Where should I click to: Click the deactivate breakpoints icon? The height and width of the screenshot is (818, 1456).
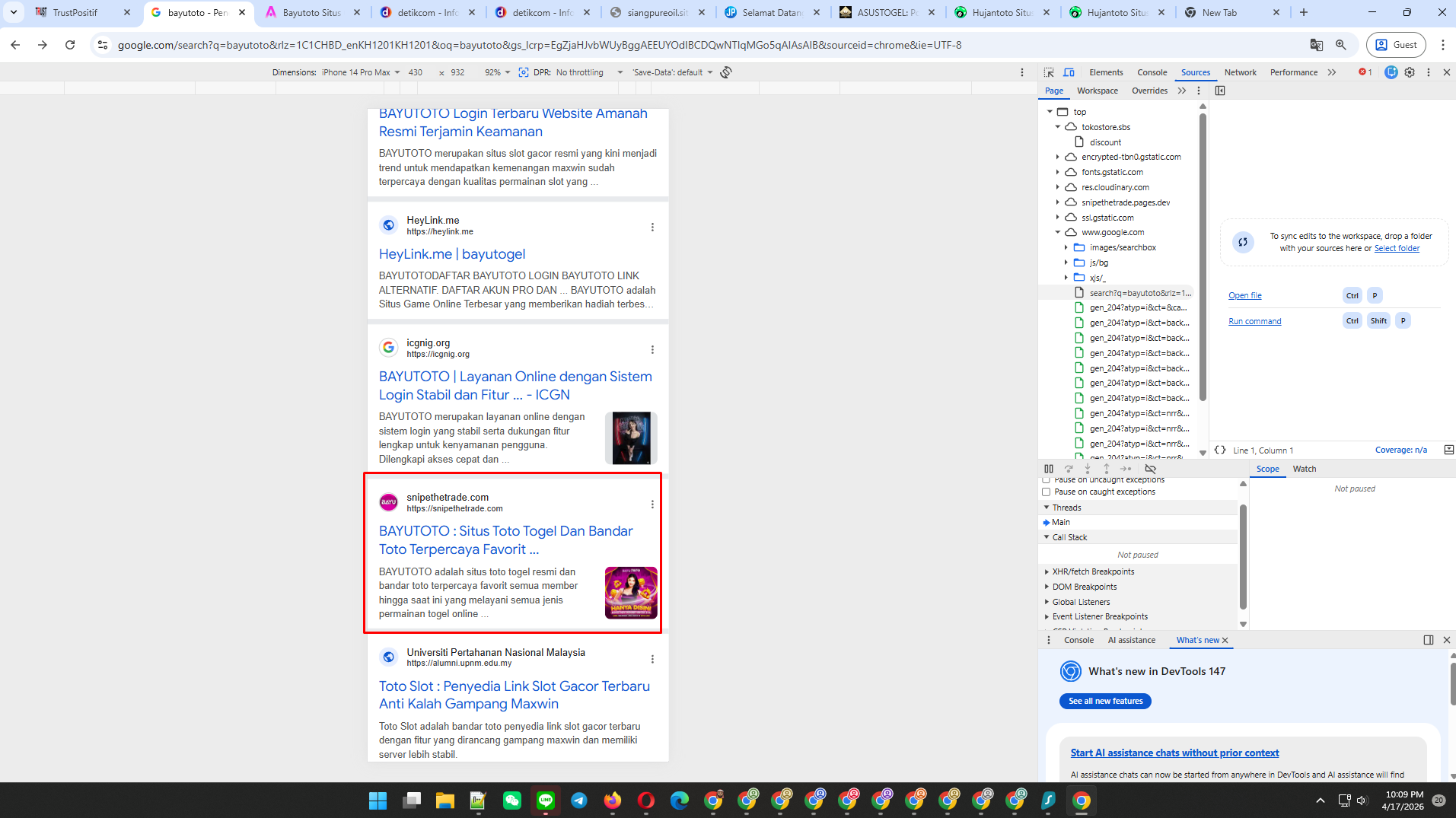click(x=1150, y=469)
